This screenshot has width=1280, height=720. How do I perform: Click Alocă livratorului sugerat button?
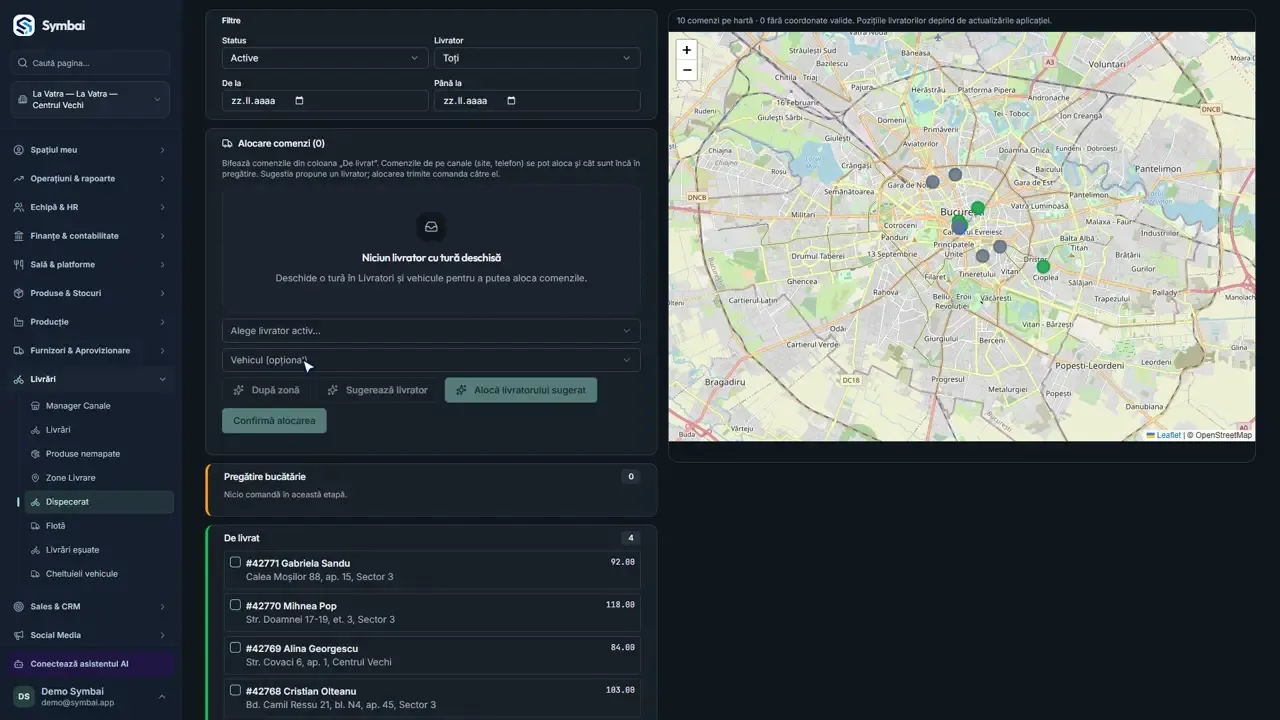point(521,390)
